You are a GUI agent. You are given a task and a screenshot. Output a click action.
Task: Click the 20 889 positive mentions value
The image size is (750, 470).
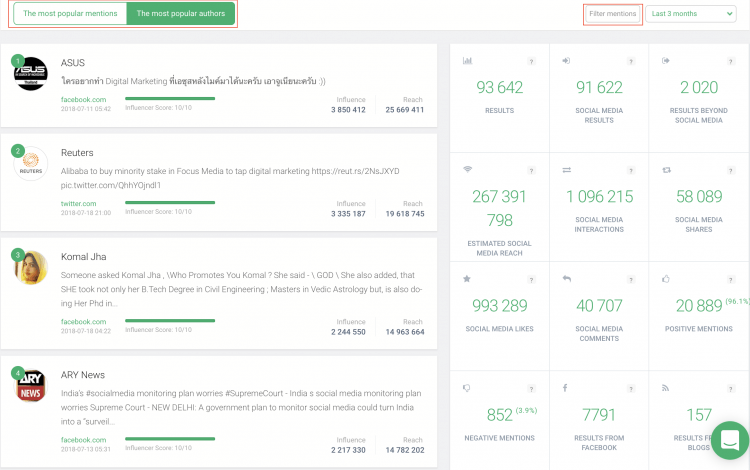[699, 306]
